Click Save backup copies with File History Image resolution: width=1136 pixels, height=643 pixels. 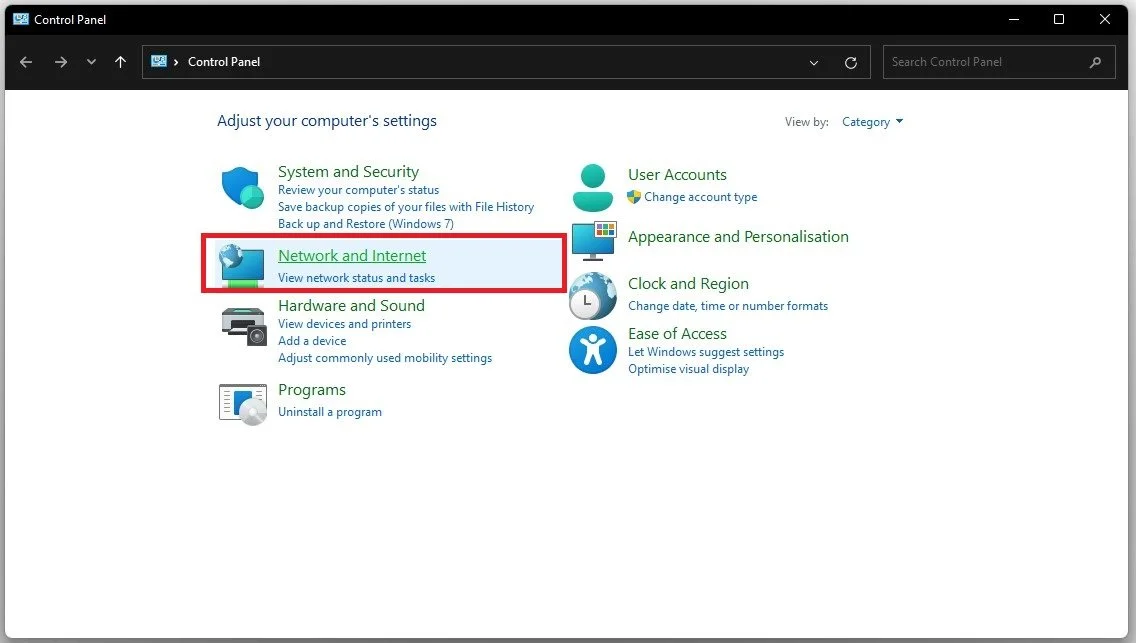coord(406,207)
